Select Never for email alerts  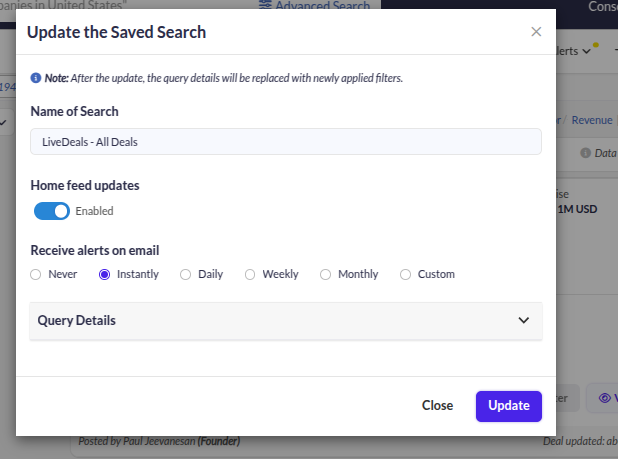pyautogui.click(x=36, y=274)
